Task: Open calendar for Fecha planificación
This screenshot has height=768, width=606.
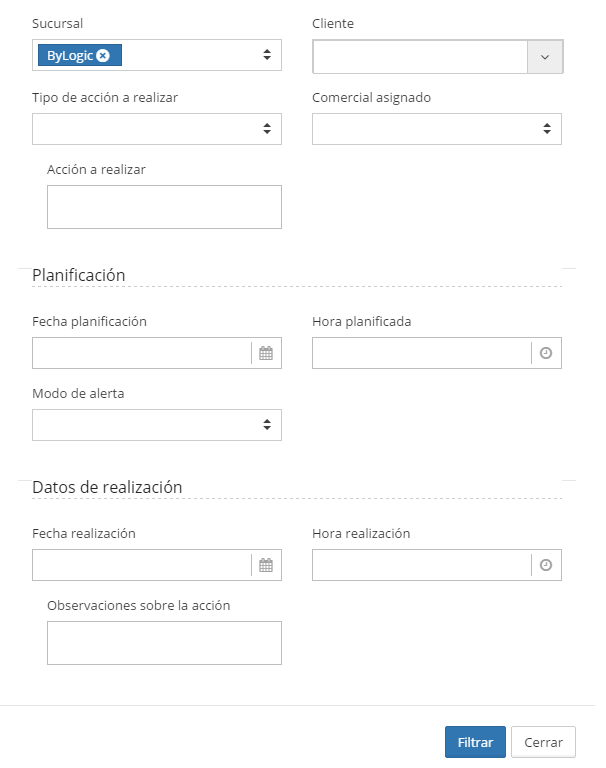Action: [x=266, y=353]
